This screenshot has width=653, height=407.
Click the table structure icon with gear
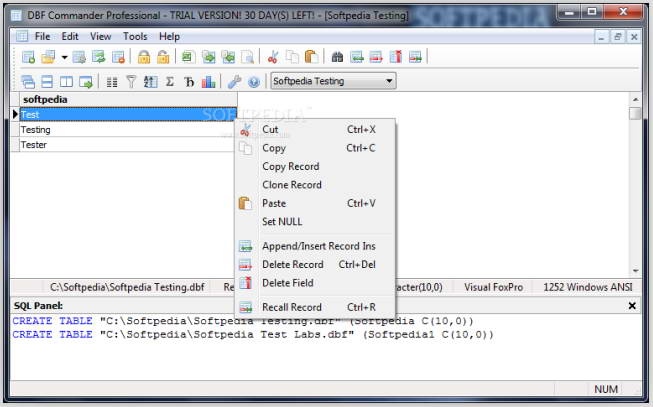79,57
